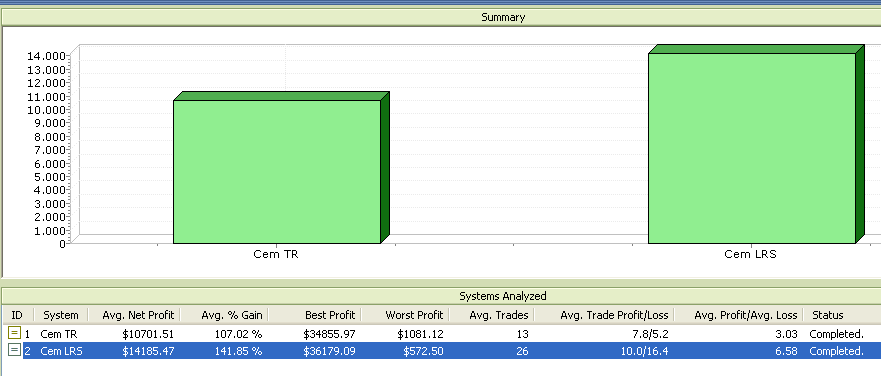Click best profit $34855.97 cell
Screen dimensions: 881x376
329,334
